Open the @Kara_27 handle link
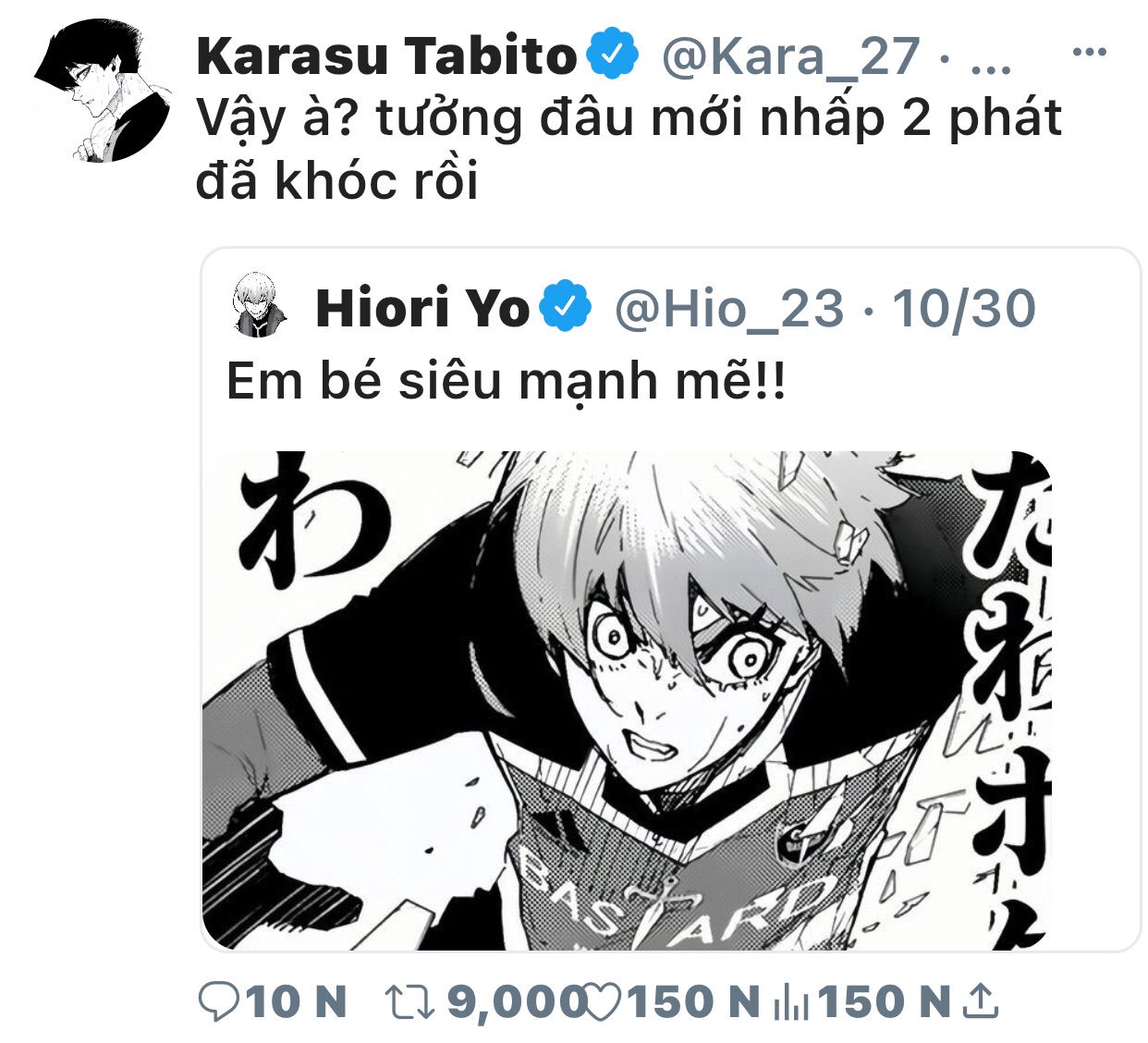 791,56
